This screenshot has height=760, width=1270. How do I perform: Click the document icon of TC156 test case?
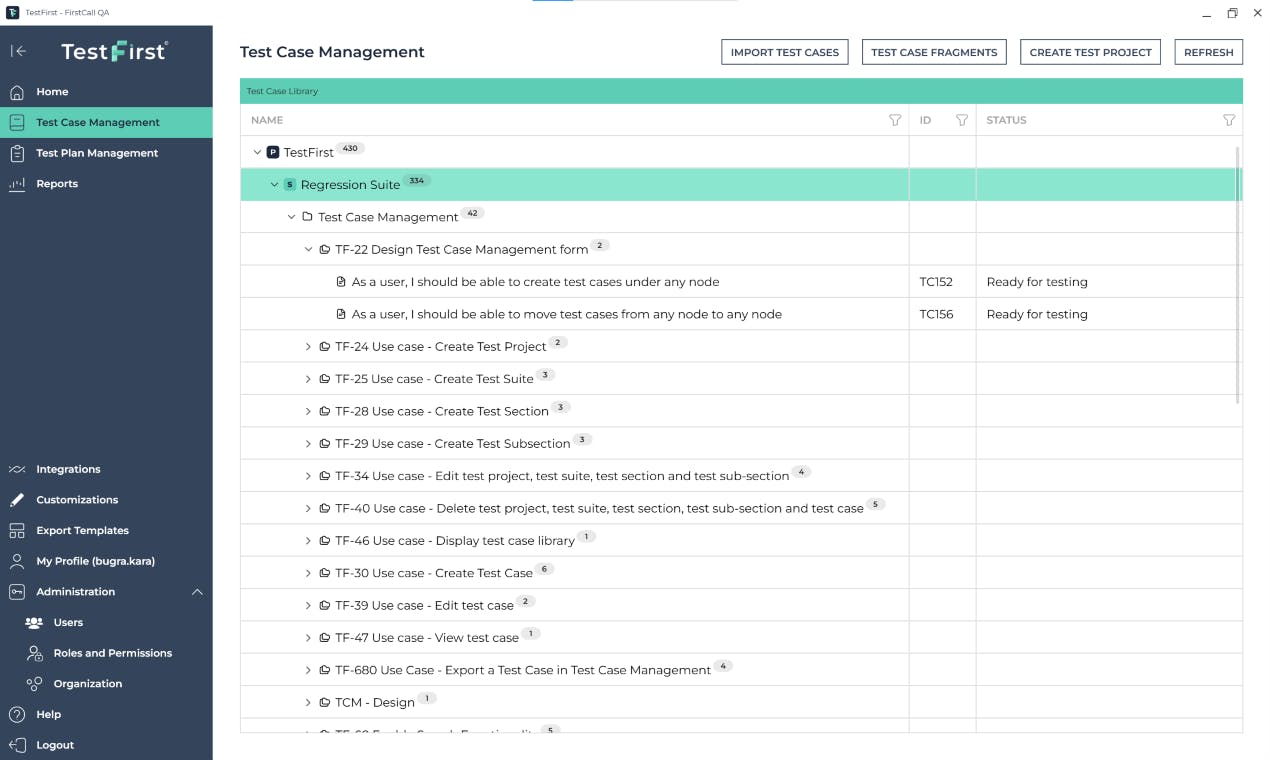coord(341,314)
